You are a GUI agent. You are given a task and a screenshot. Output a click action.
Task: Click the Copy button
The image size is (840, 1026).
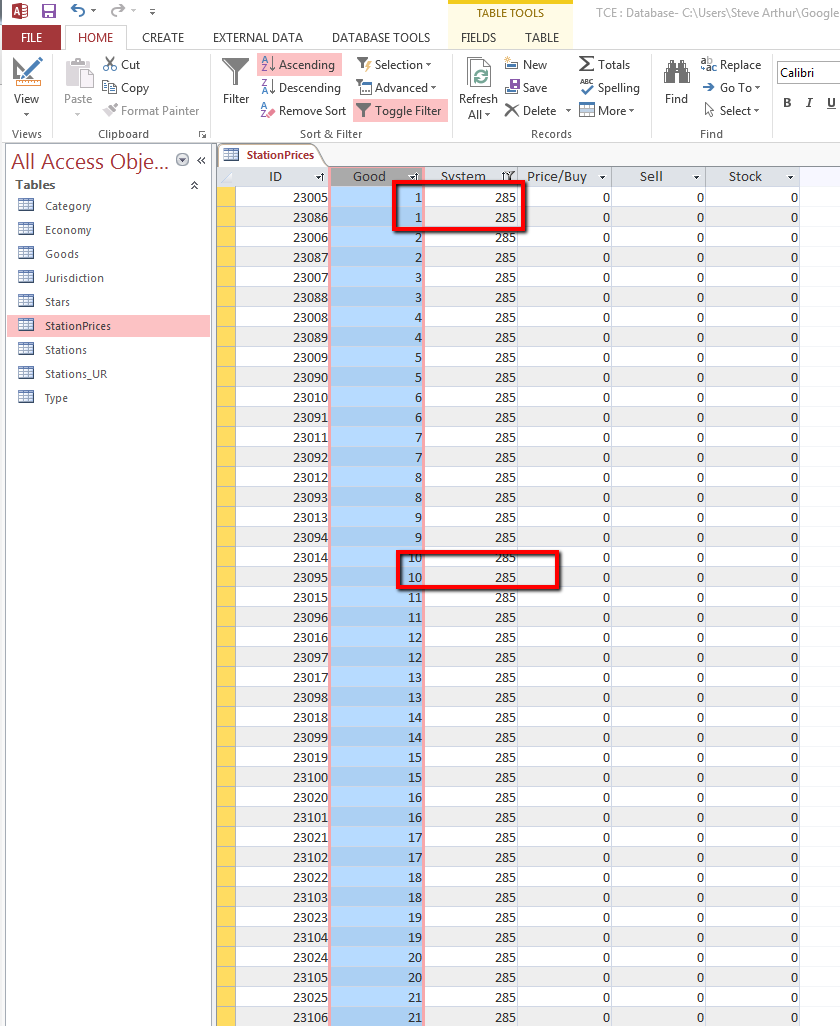[x=126, y=88]
